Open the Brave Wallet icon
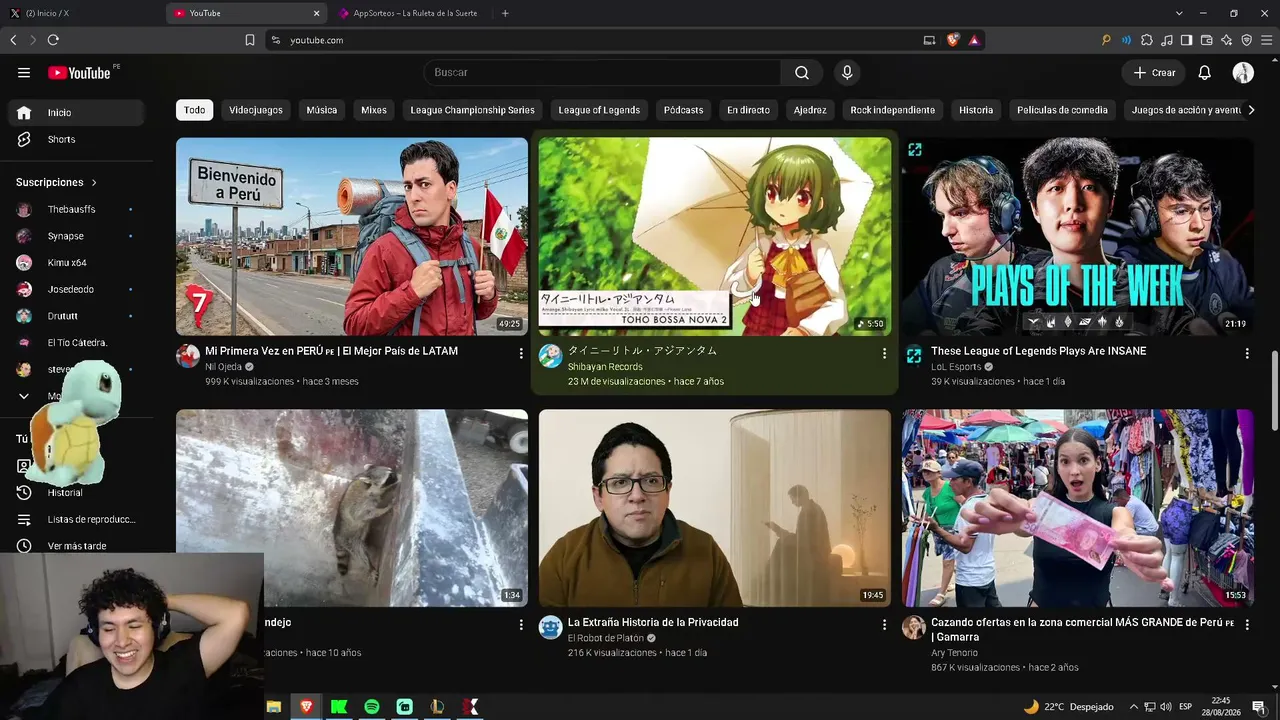The height and width of the screenshot is (720, 1280). pos(1206,40)
